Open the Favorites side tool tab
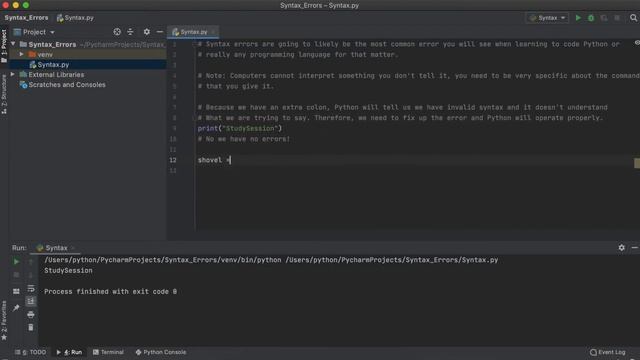640x360 pixels. click(x=4, y=320)
